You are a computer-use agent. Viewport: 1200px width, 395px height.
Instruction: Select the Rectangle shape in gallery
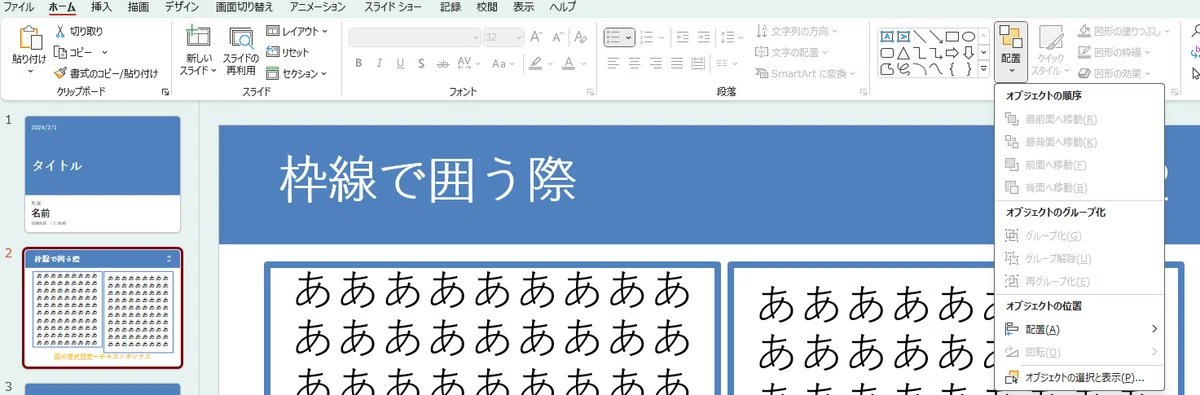pyautogui.click(x=952, y=37)
